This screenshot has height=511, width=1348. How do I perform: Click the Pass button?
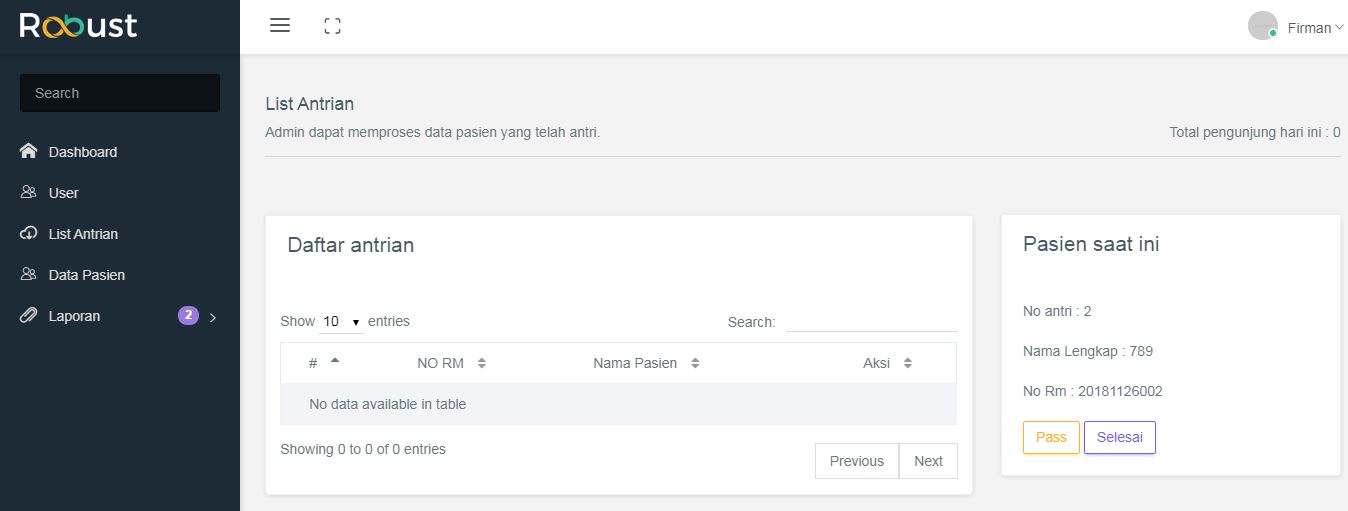point(1051,437)
